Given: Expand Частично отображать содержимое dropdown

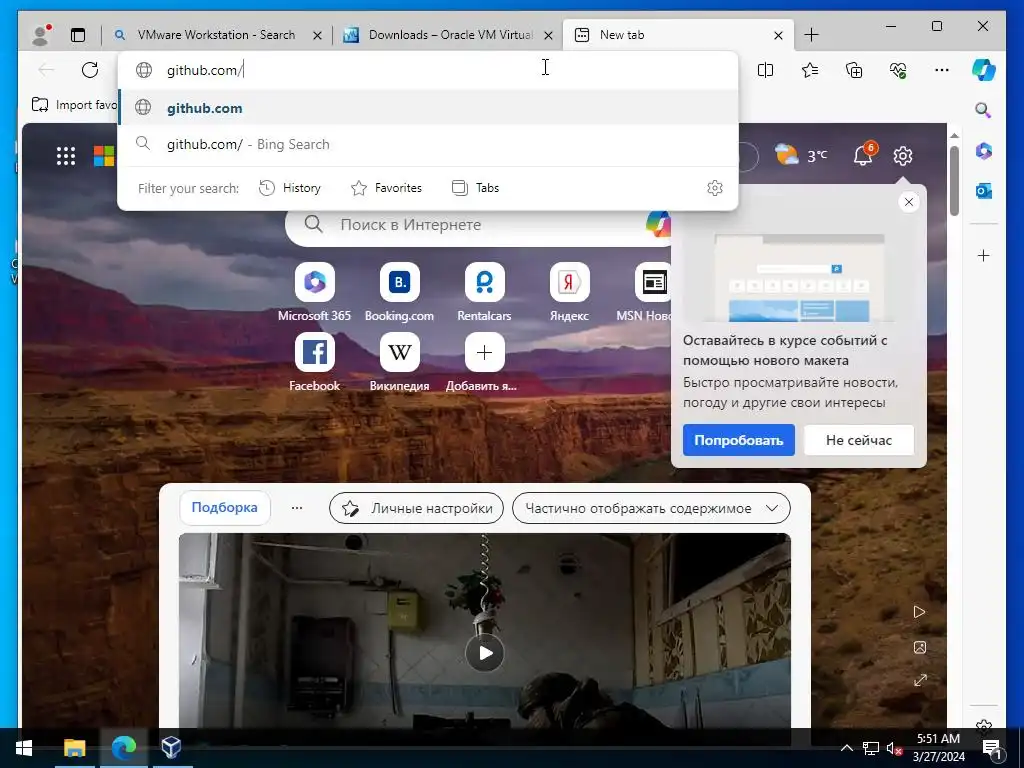Looking at the screenshot, I should 651,508.
